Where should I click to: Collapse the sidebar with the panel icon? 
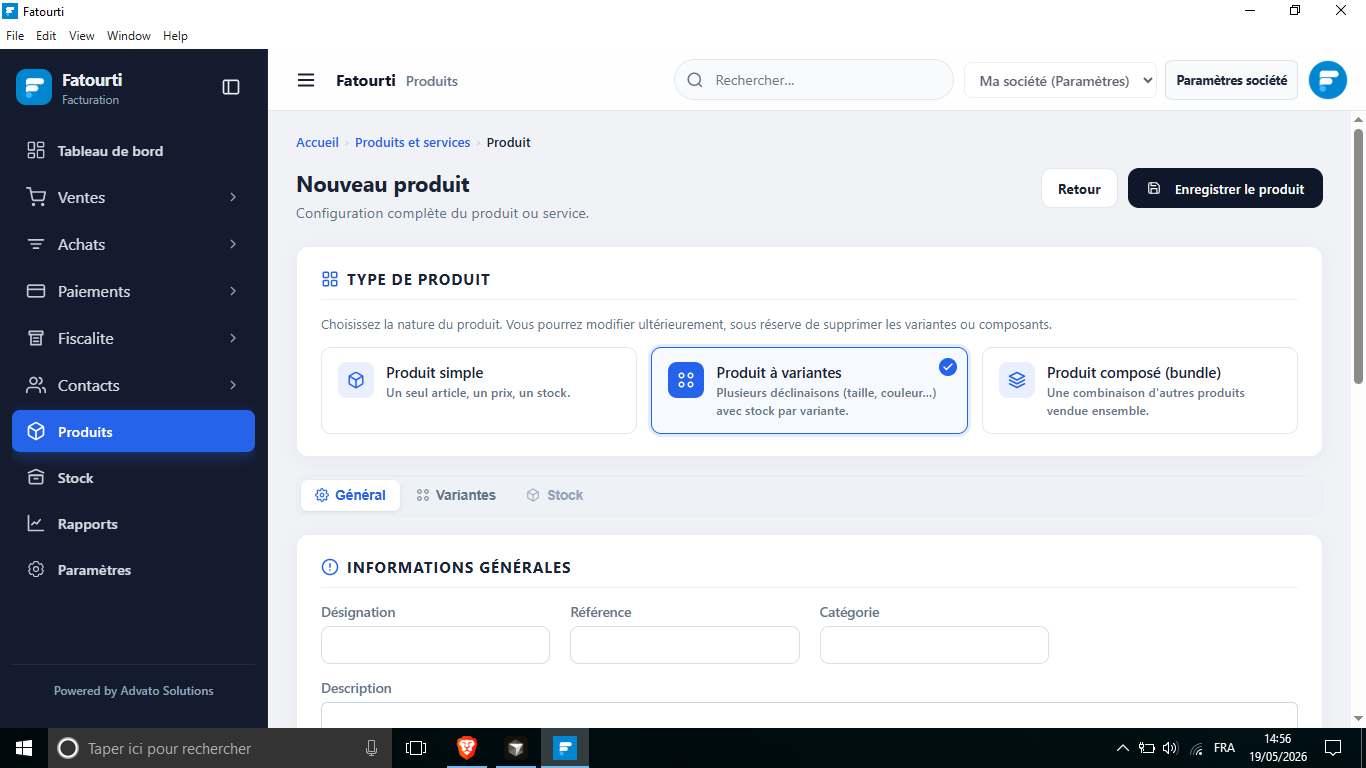tap(231, 87)
